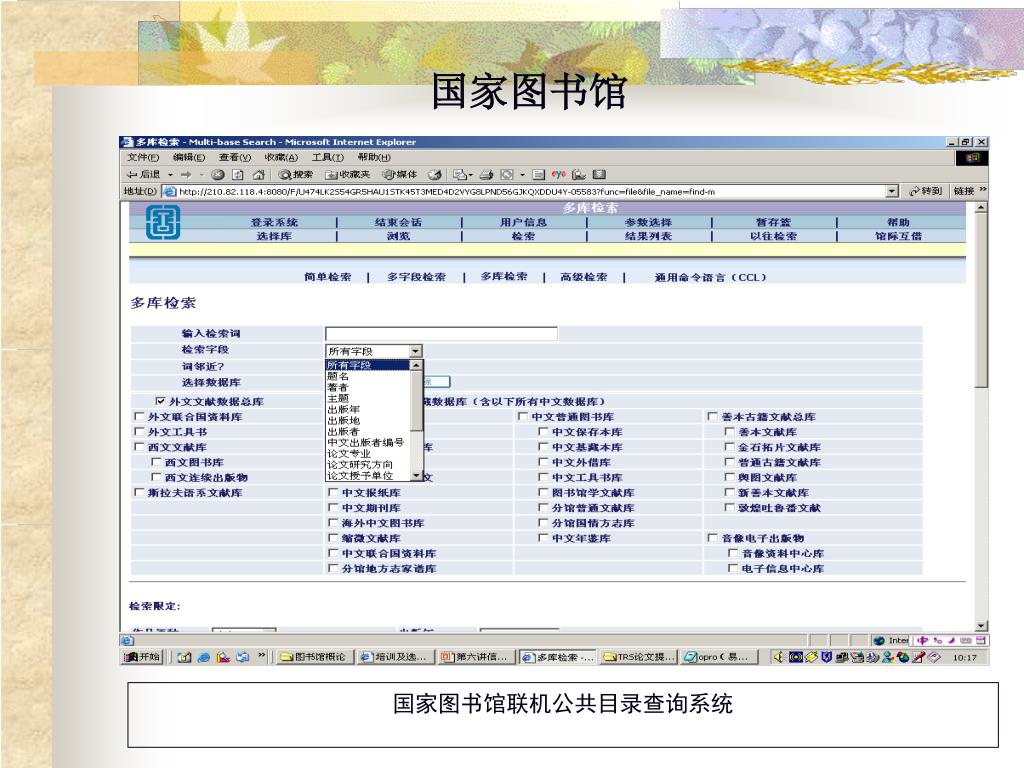The image size is (1024, 768).
Task: Open the 帮助(H) menu
Action: pos(374,157)
